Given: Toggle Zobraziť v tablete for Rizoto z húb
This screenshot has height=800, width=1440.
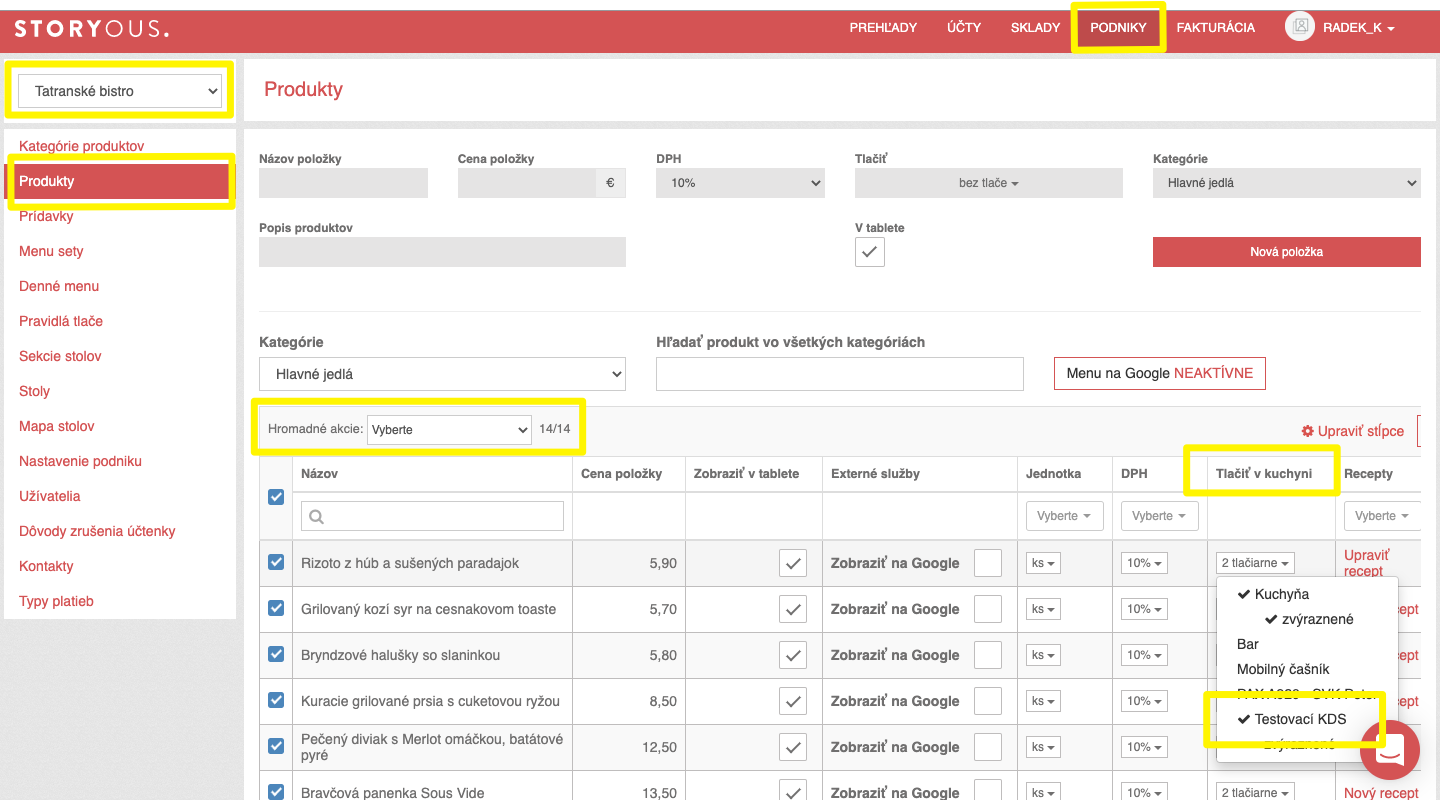Looking at the screenshot, I should click(x=793, y=563).
